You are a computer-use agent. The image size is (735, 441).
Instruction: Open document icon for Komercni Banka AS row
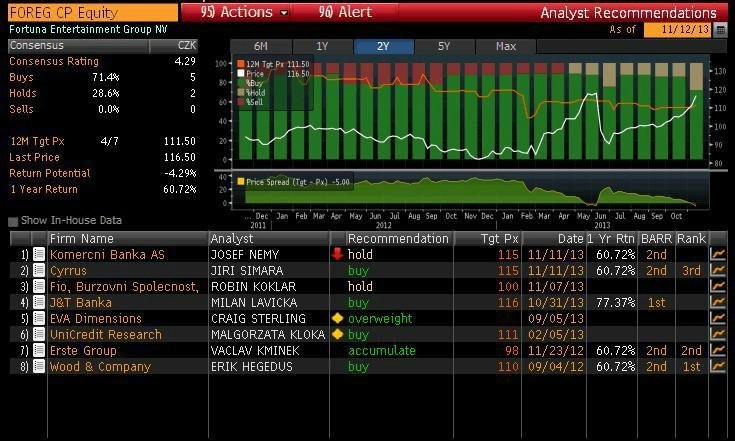[x=39, y=254]
